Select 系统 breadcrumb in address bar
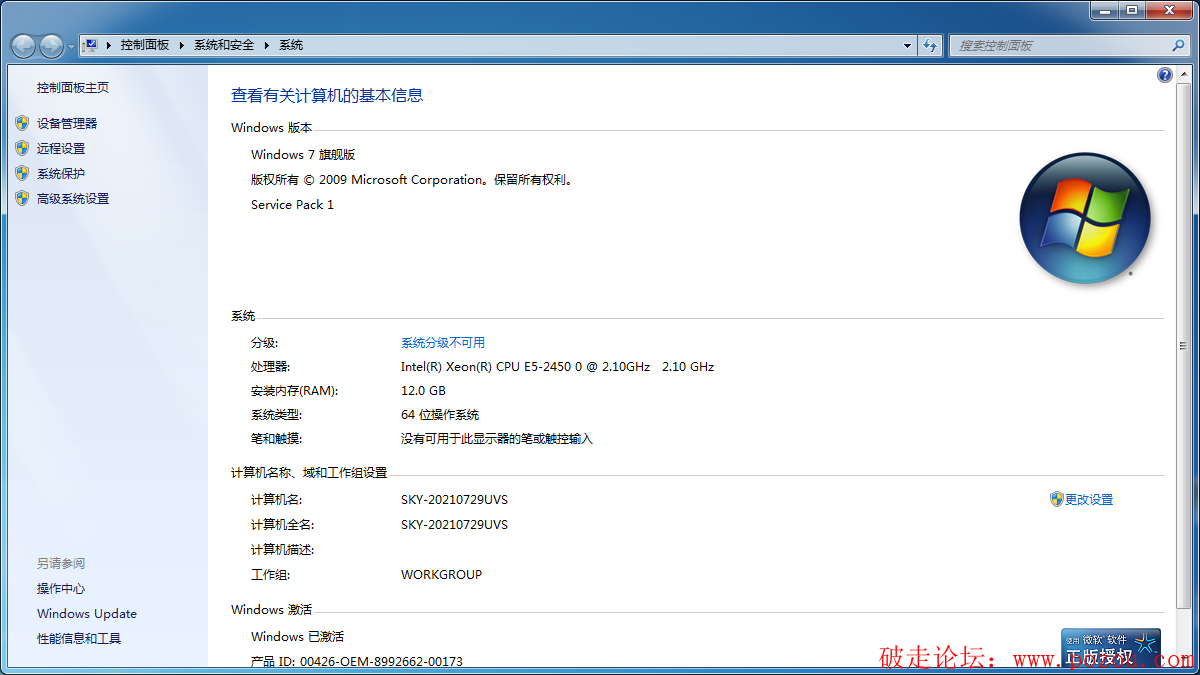Image resolution: width=1200 pixels, height=675 pixels. click(291, 45)
